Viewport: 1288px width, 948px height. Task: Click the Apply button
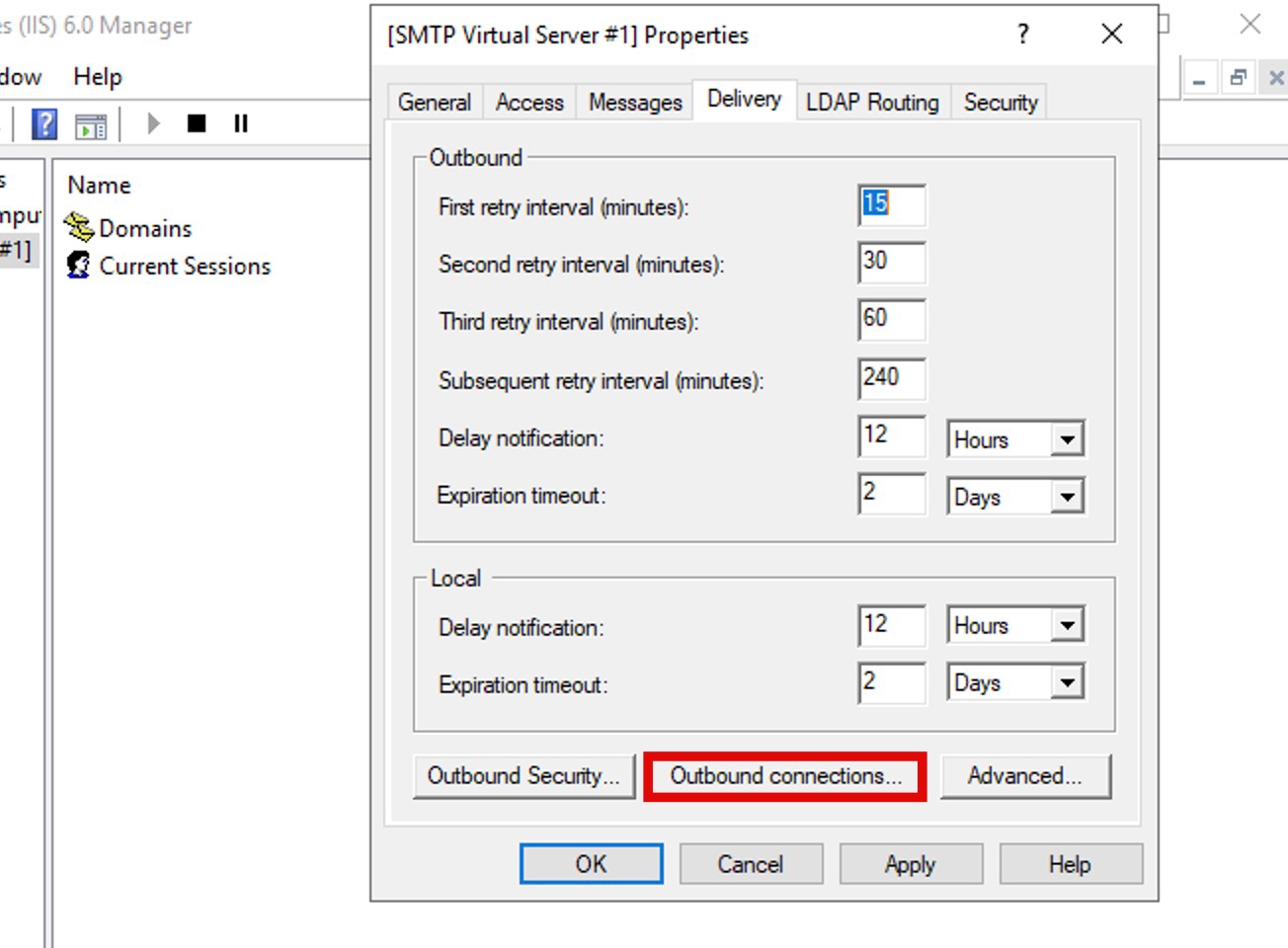click(911, 864)
